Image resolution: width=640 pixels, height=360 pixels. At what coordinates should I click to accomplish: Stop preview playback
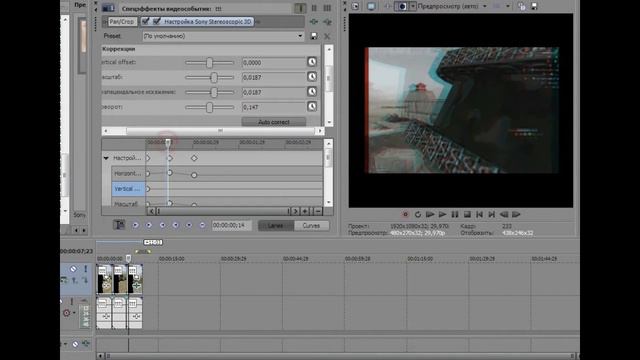[467, 214]
